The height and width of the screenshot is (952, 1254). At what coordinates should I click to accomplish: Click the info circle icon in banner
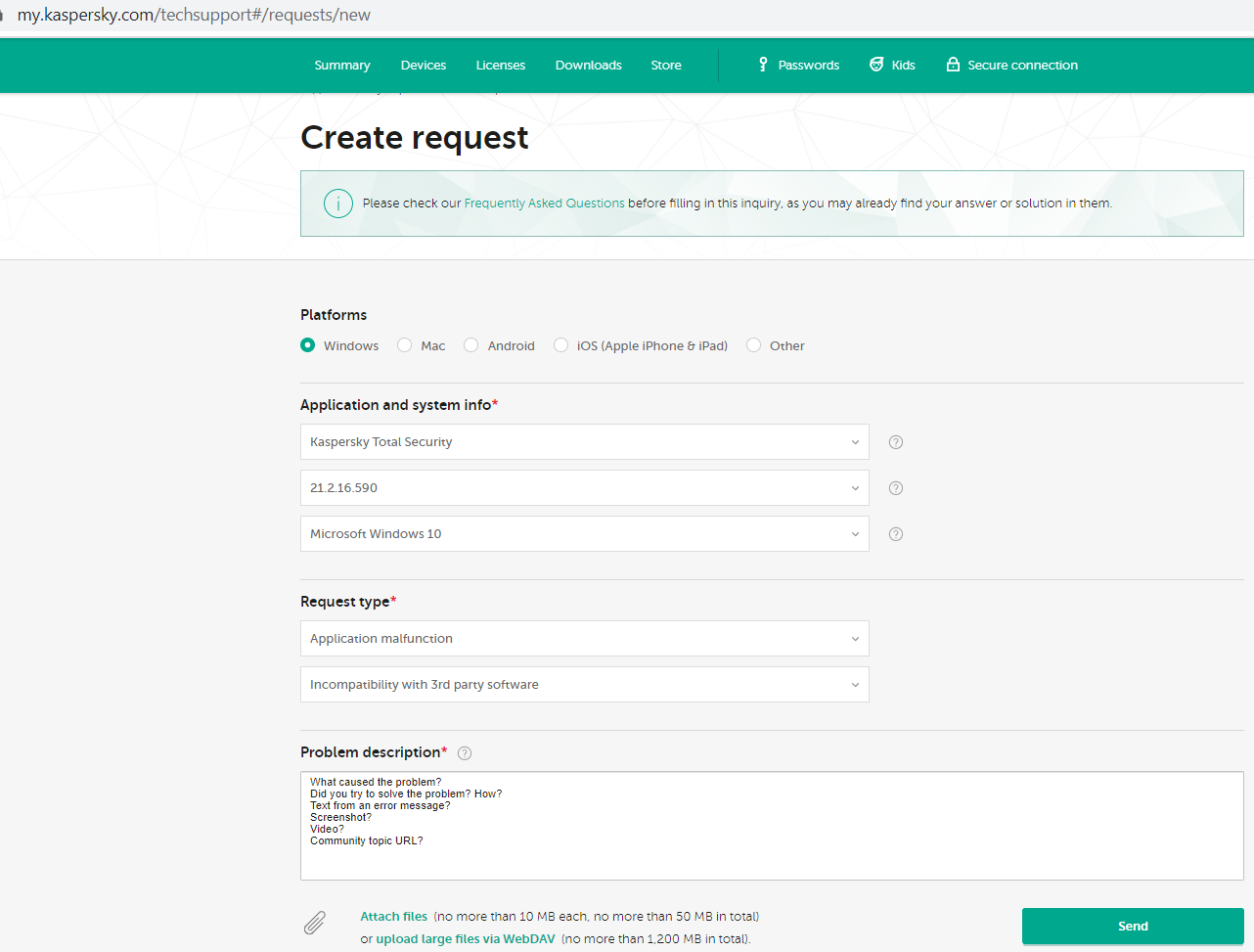pyautogui.click(x=338, y=204)
